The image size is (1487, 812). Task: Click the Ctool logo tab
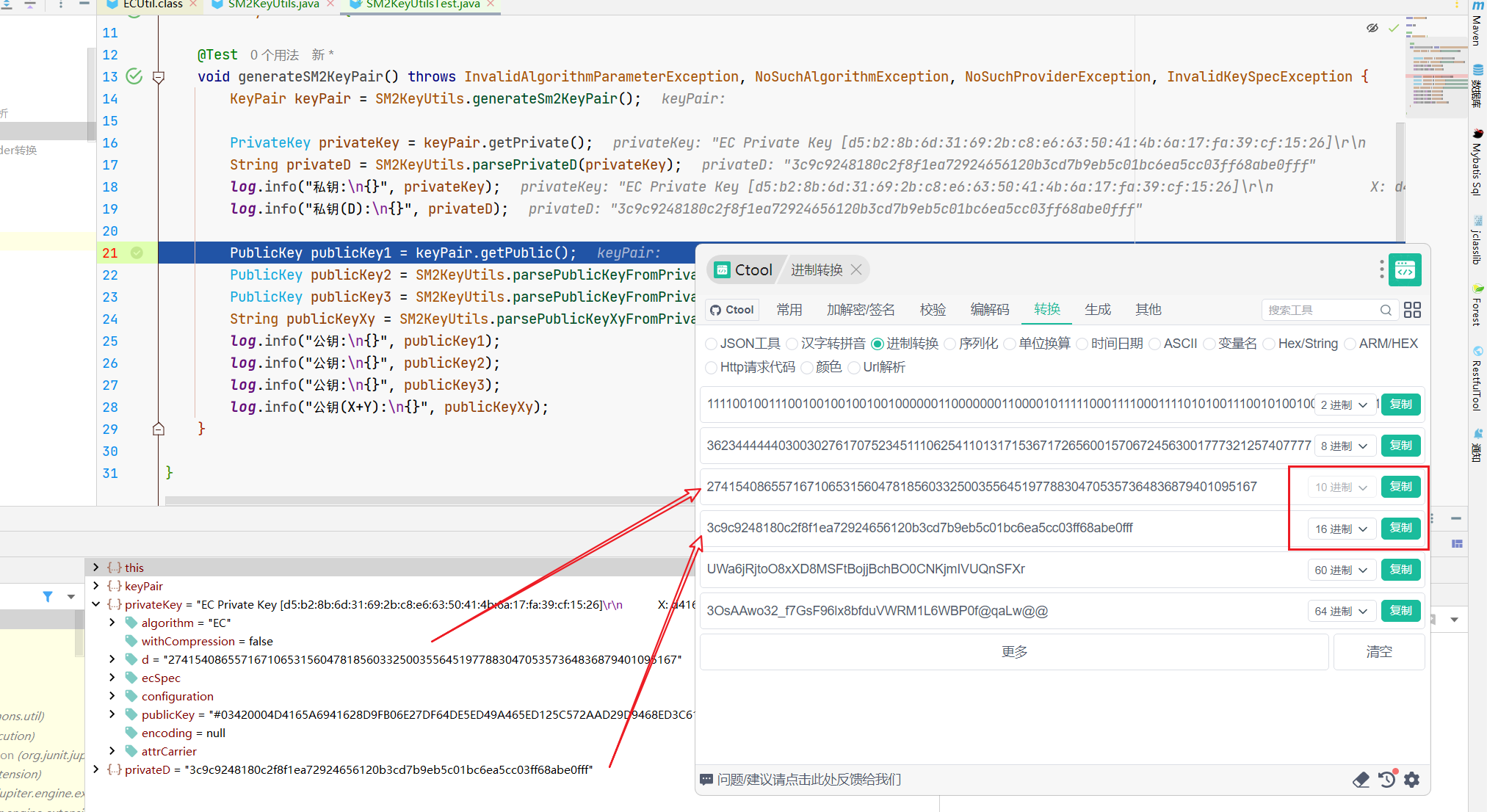click(x=745, y=269)
